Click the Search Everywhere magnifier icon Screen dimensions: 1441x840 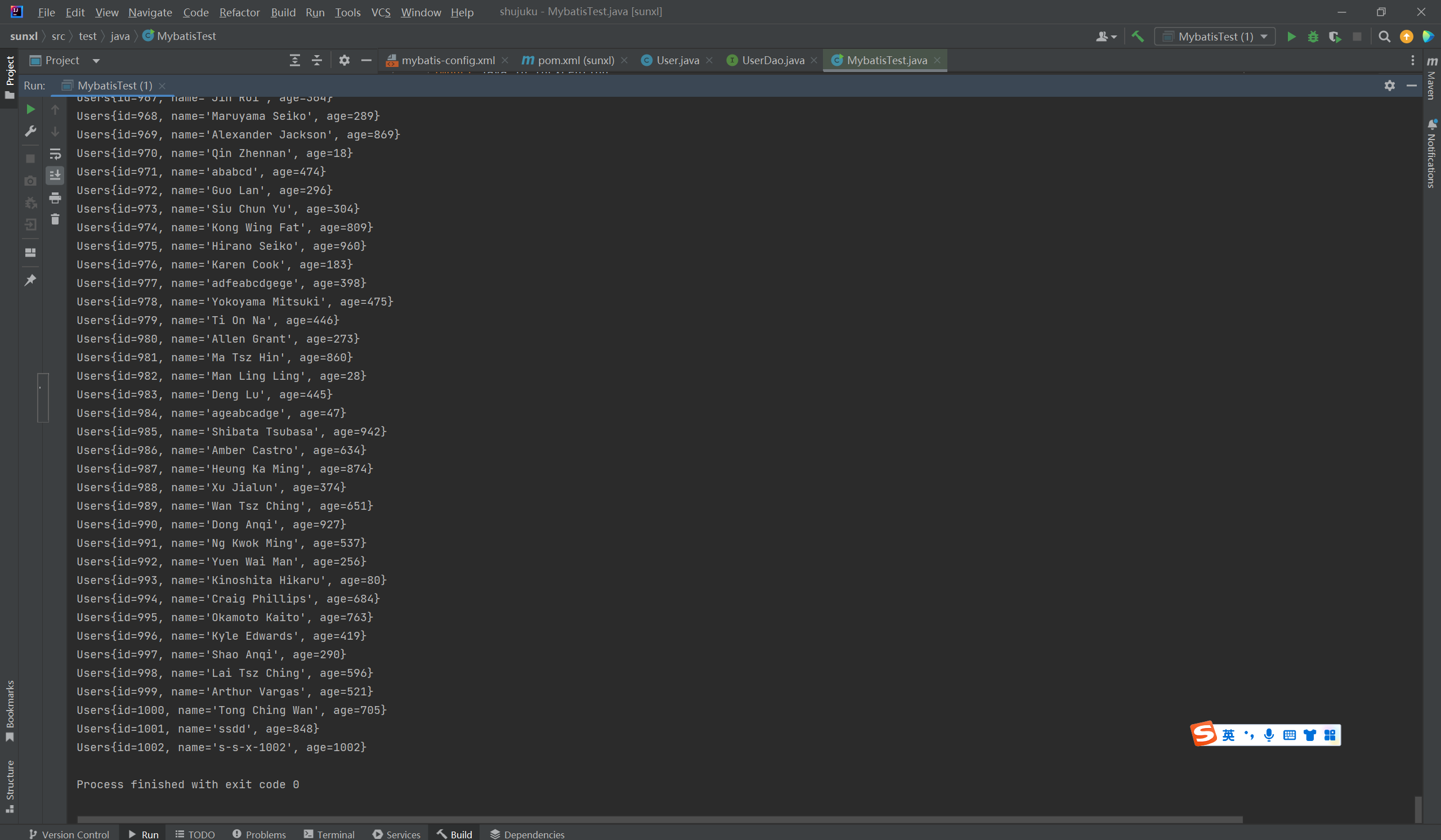pyautogui.click(x=1384, y=37)
